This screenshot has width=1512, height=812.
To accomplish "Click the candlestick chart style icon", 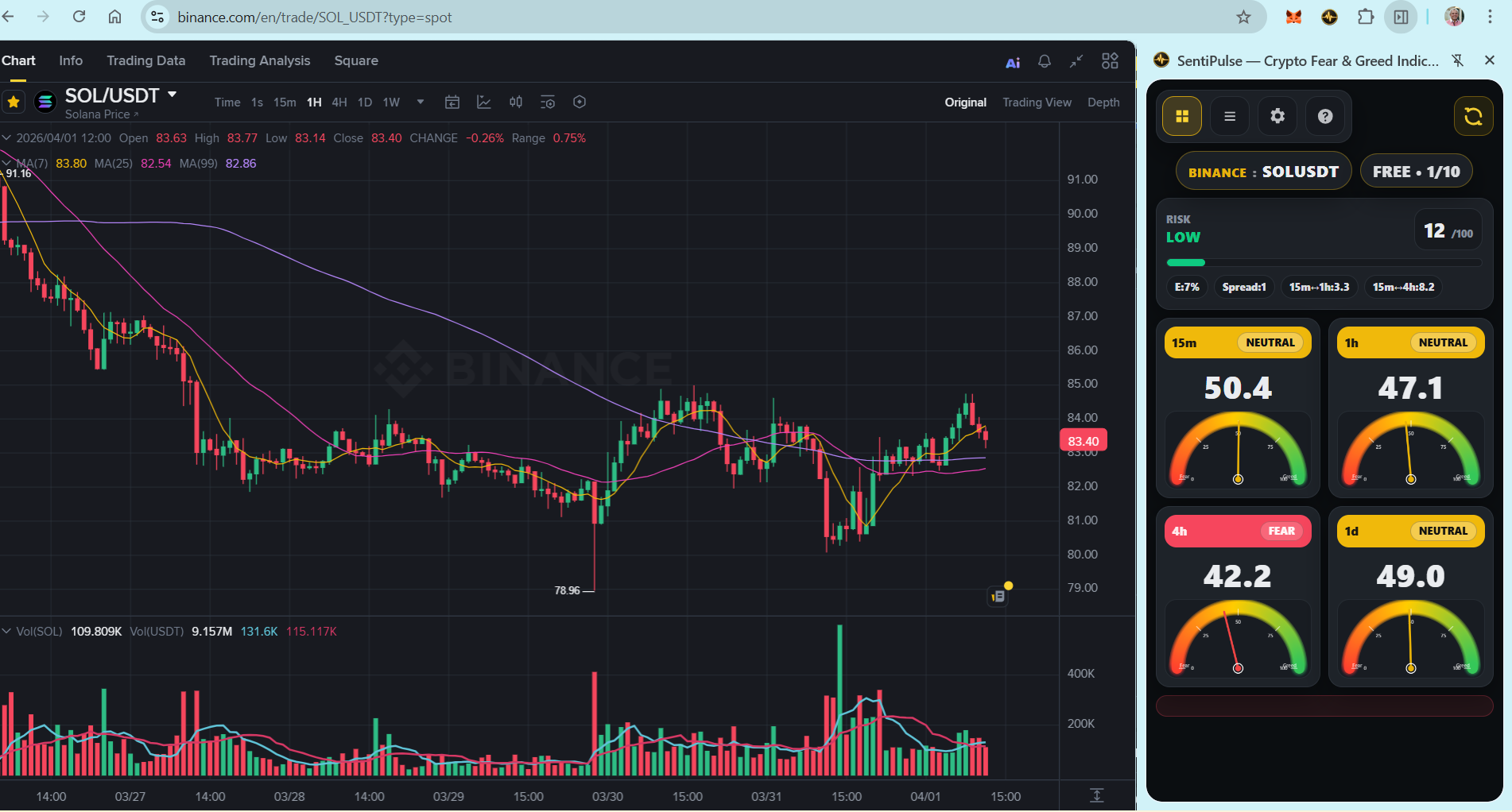I will (x=516, y=102).
